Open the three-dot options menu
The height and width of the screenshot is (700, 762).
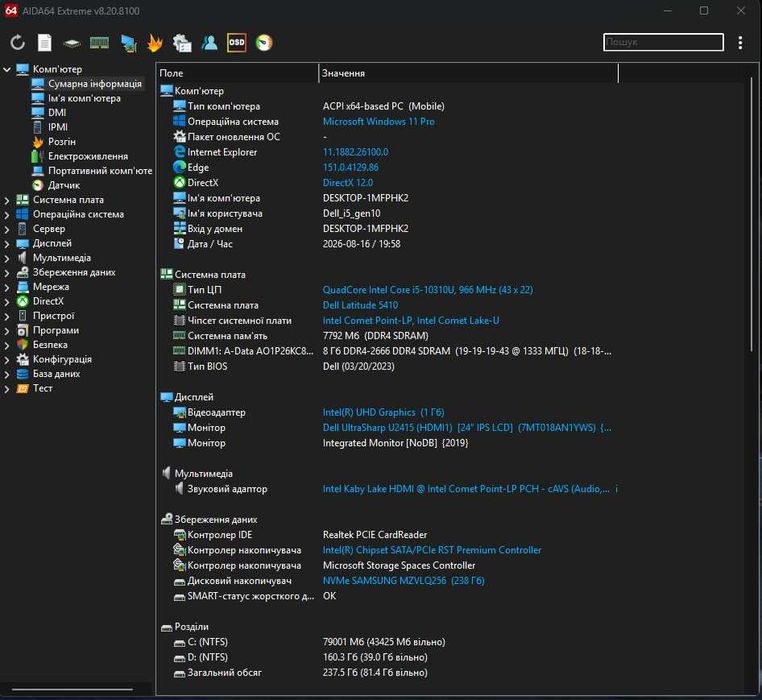pyautogui.click(x=740, y=43)
